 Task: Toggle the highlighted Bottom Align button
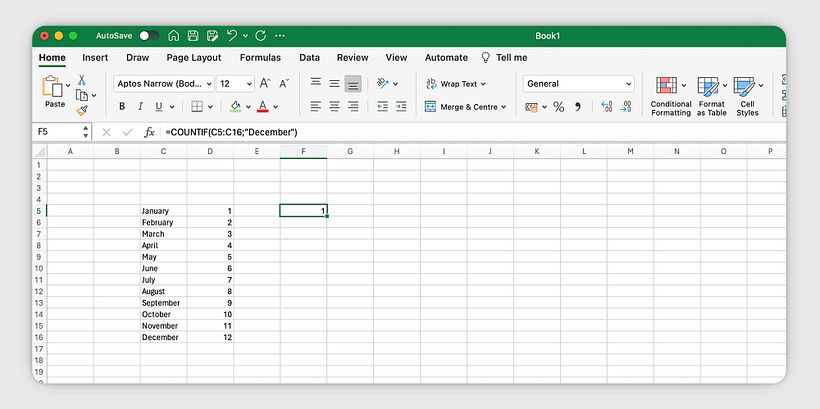pyautogui.click(x=353, y=84)
